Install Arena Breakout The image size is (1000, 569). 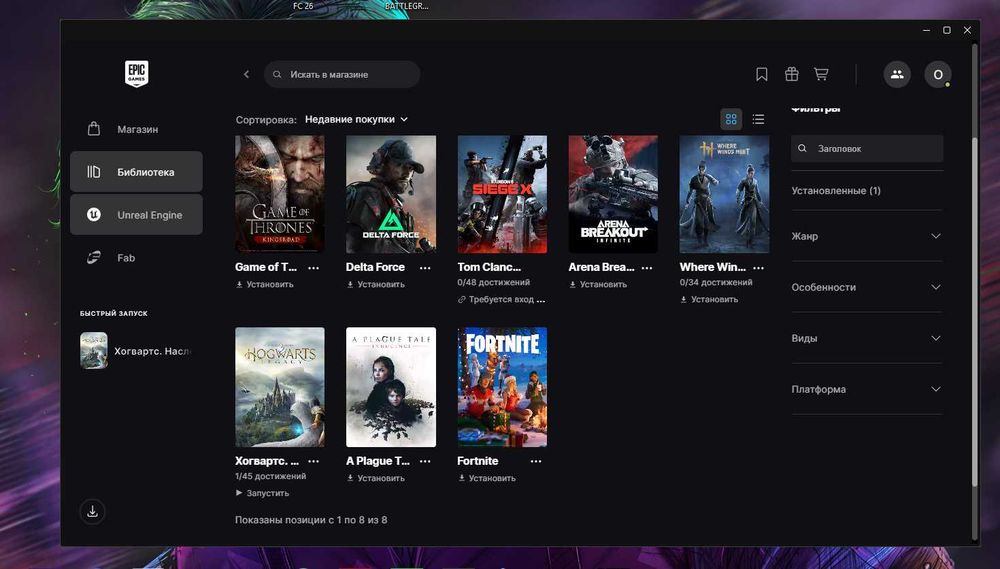pos(598,284)
